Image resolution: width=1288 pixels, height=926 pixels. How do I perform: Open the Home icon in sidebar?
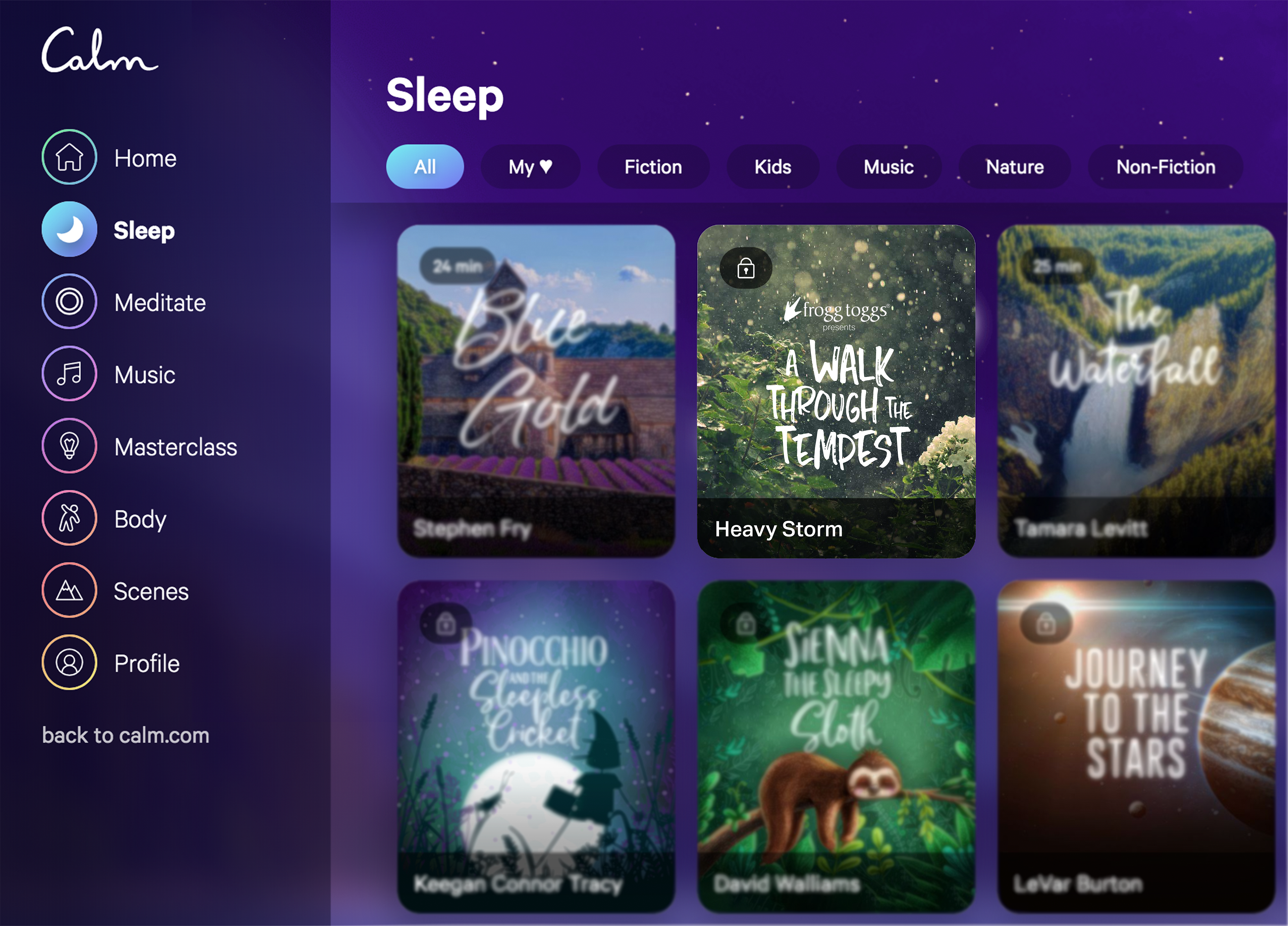[x=69, y=157]
